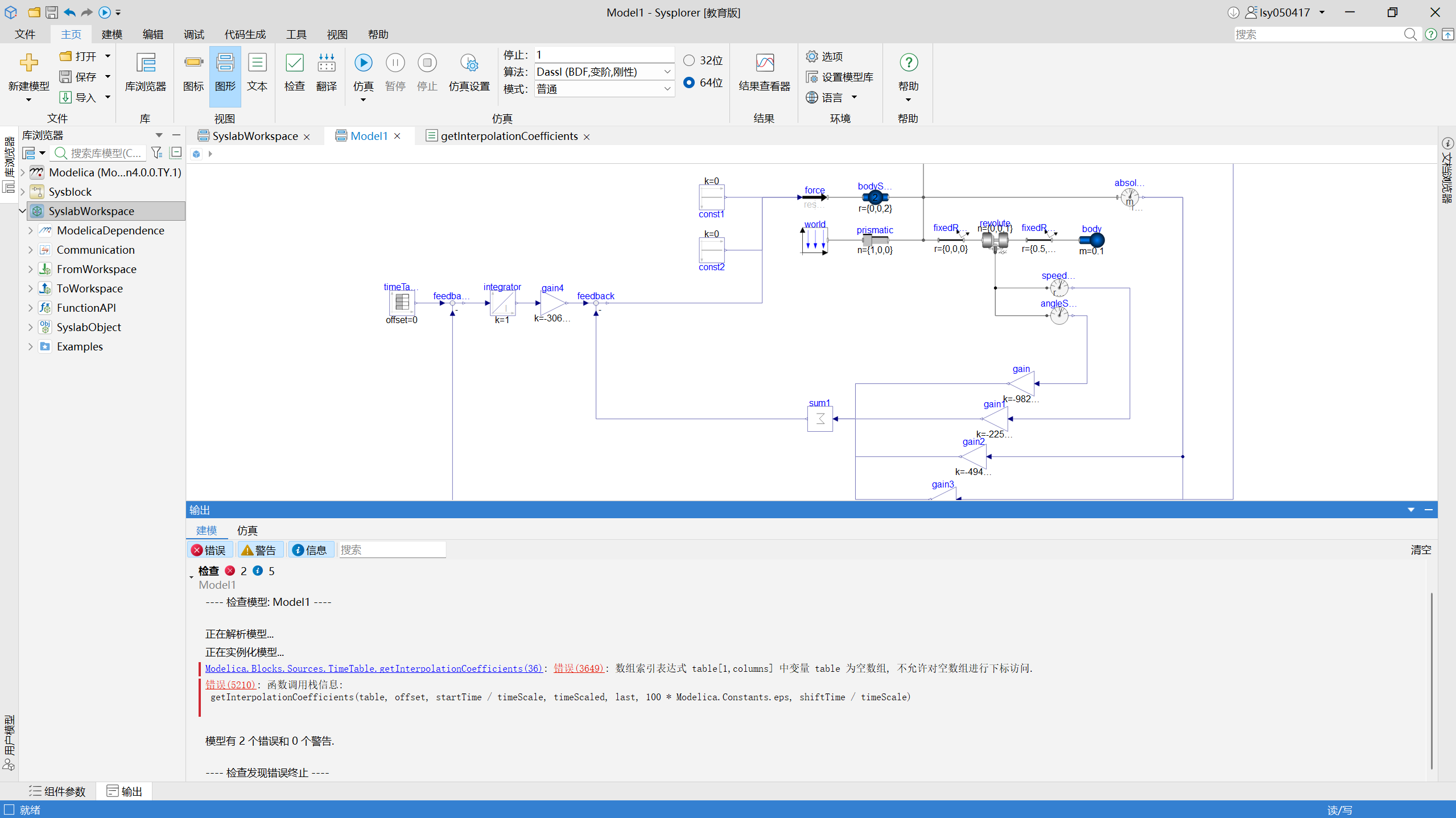Viewport: 1456px width, 818px height.
Task: Run model Check (检查)
Action: click(294, 63)
